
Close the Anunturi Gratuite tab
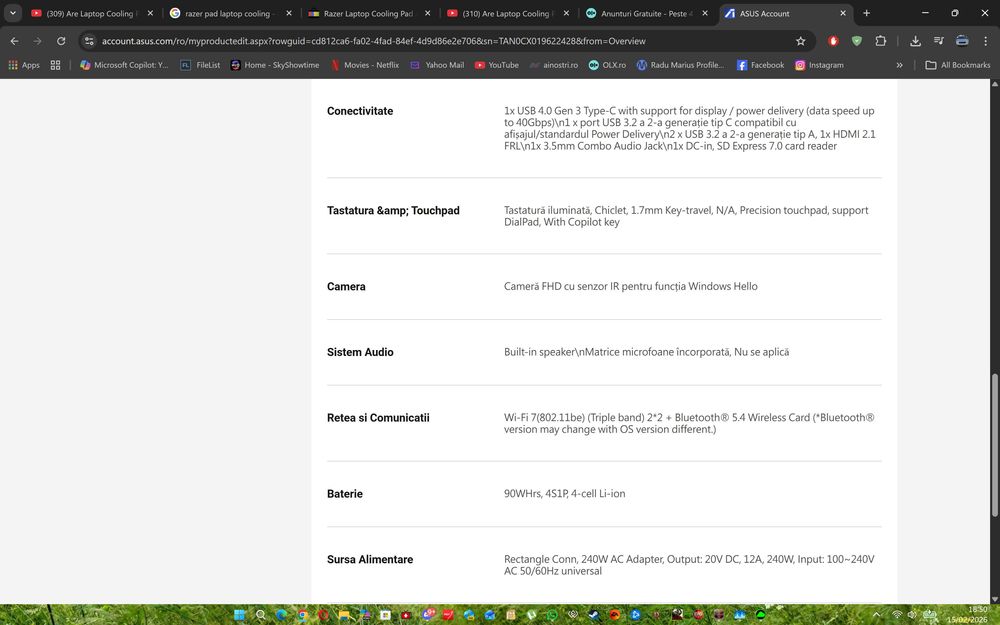pyautogui.click(x=704, y=13)
